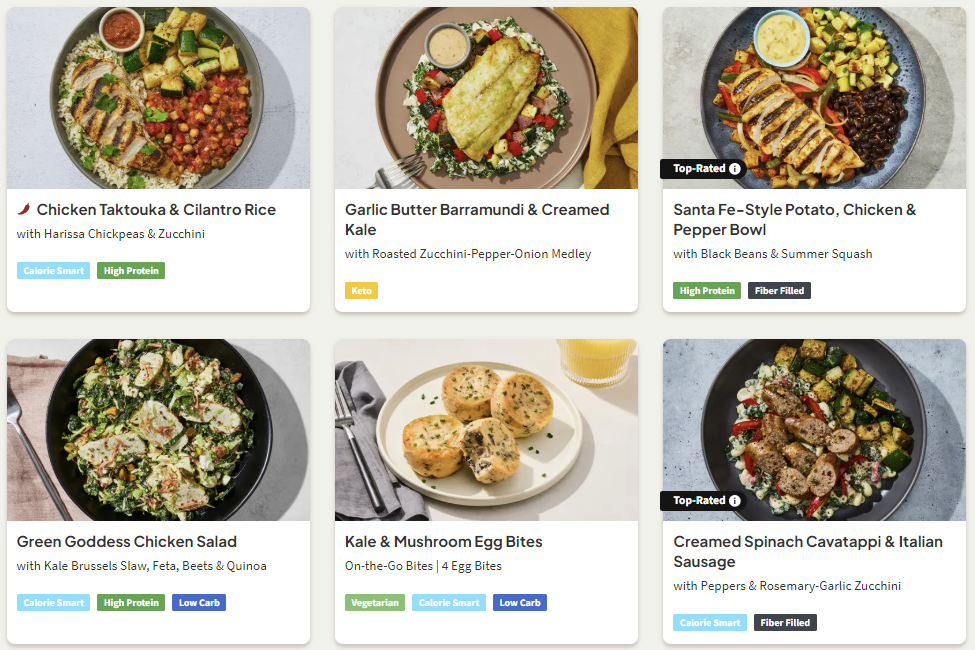Click Calorie Smart tag on Cavatappi card

(x=710, y=623)
